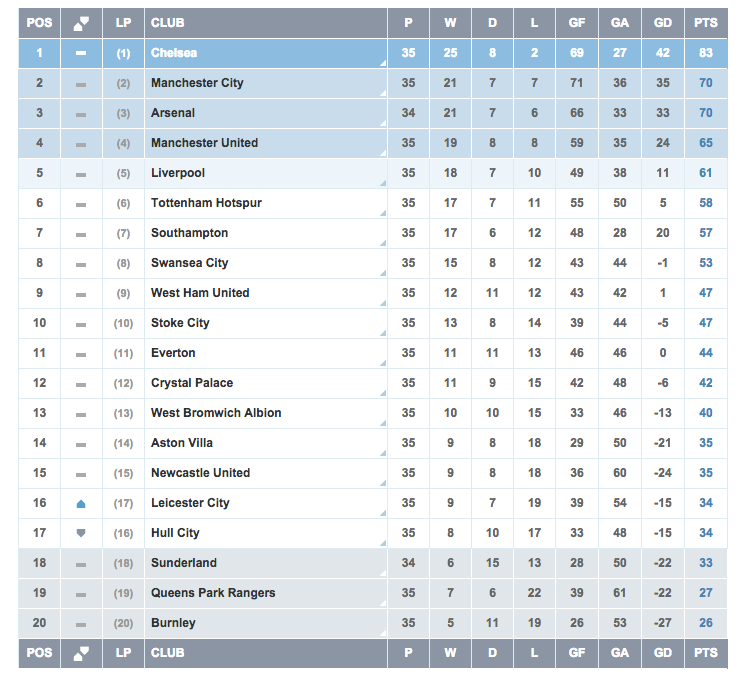Open the Manchester United club link

coord(204,143)
